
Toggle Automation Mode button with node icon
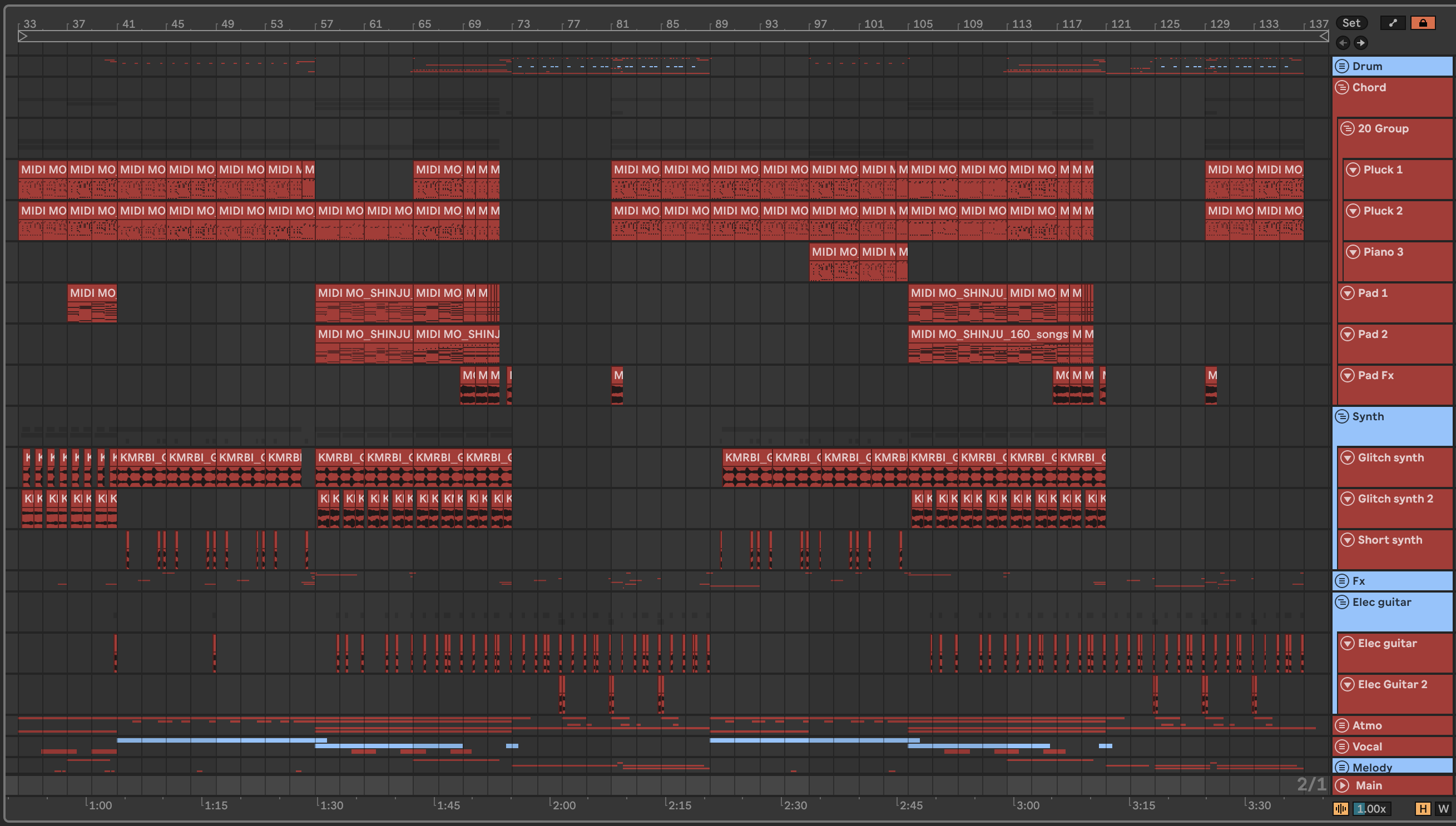click(x=1393, y=23)
